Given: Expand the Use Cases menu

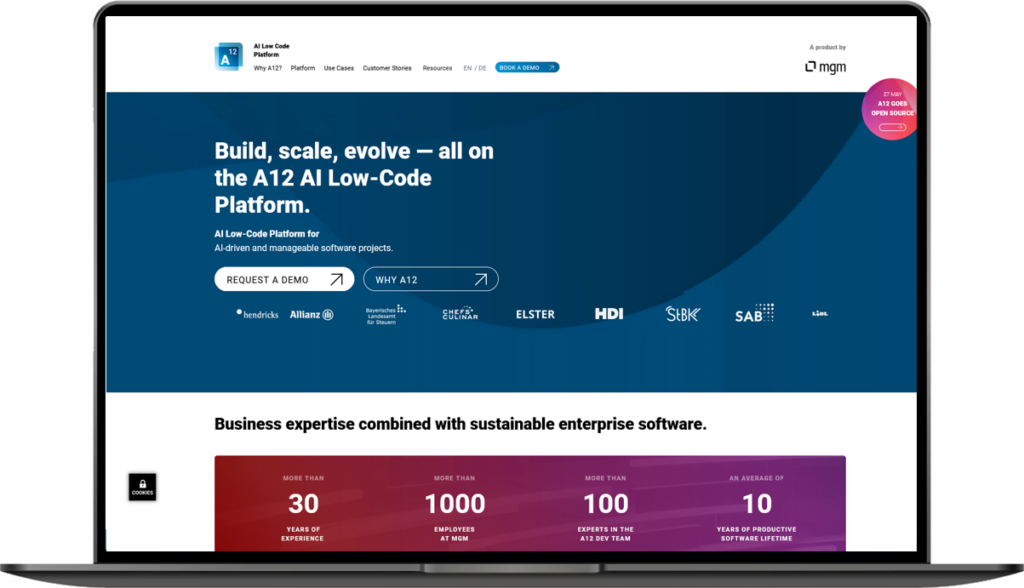Looking at the screenshot, I should [339, 68].
